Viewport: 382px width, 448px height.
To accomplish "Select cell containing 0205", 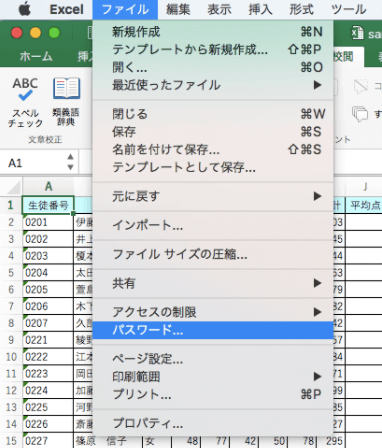I will (x=48, y=289).
